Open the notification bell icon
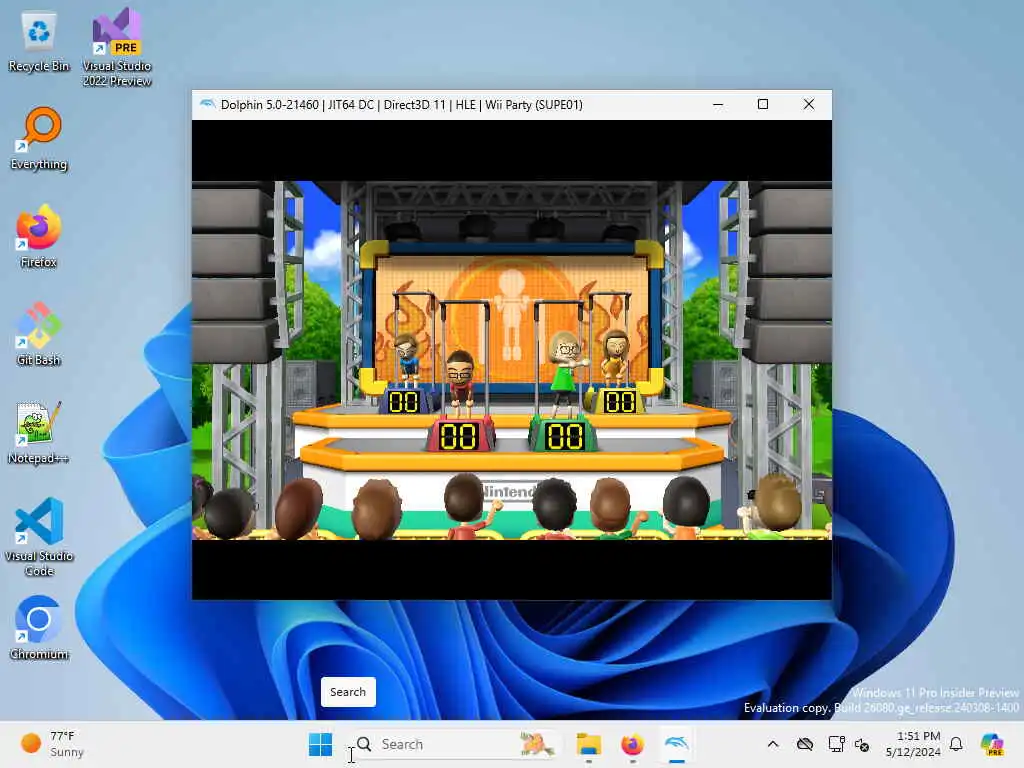 (x=956, y=744)
